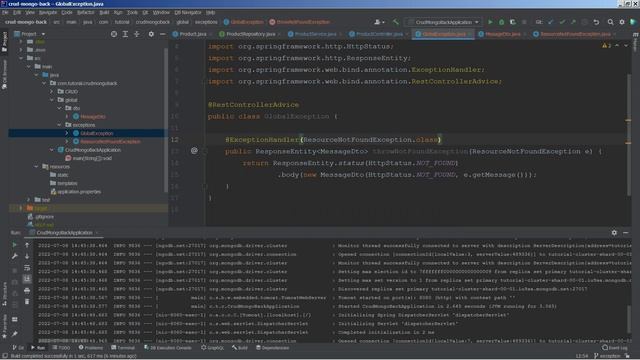
Task: Run with coverage icon in the top toolbar
Action: pyautogui.click(x=513, y=22)
